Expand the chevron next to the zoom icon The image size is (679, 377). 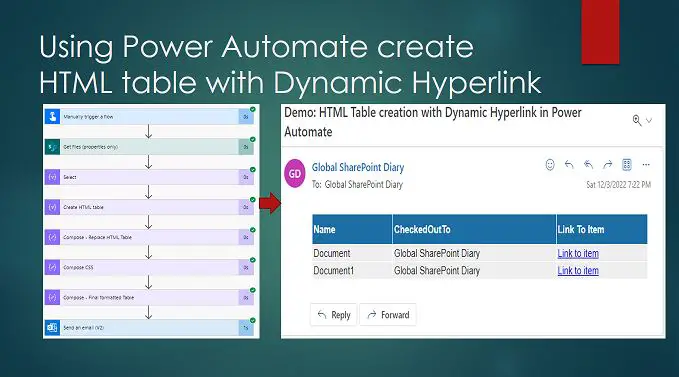649,120
